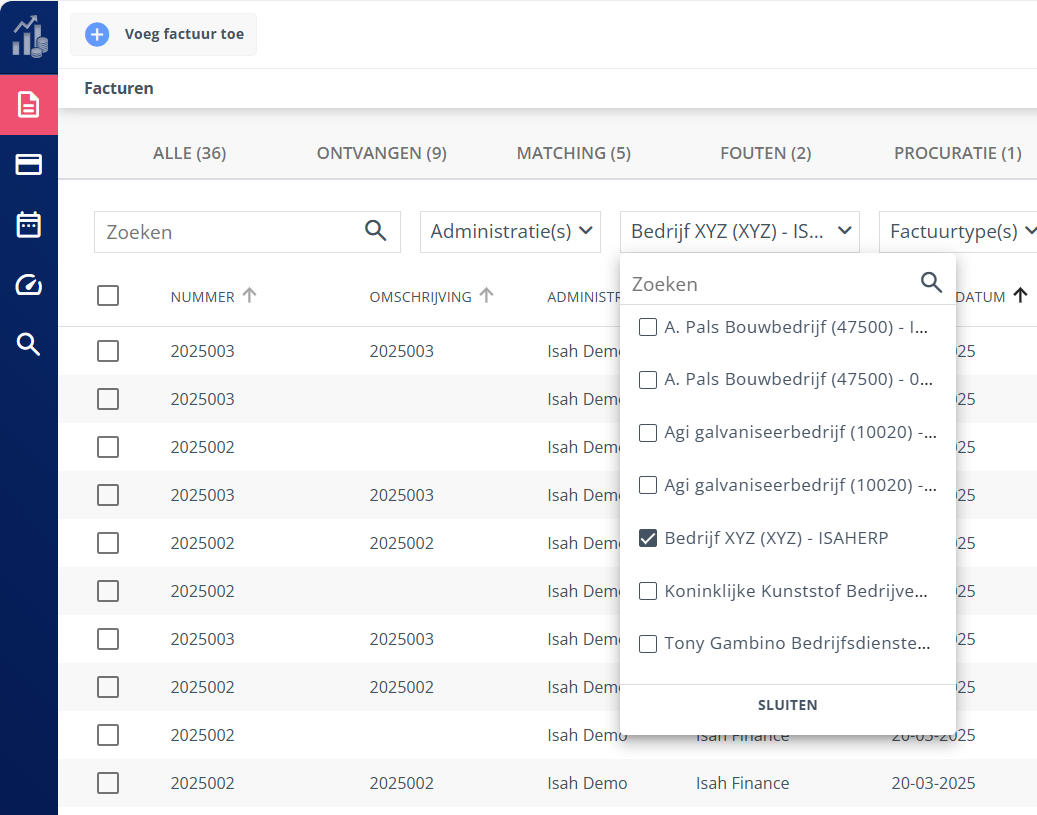Click the app logo at top left
The image size is (1037, 815).
point(29,36)
